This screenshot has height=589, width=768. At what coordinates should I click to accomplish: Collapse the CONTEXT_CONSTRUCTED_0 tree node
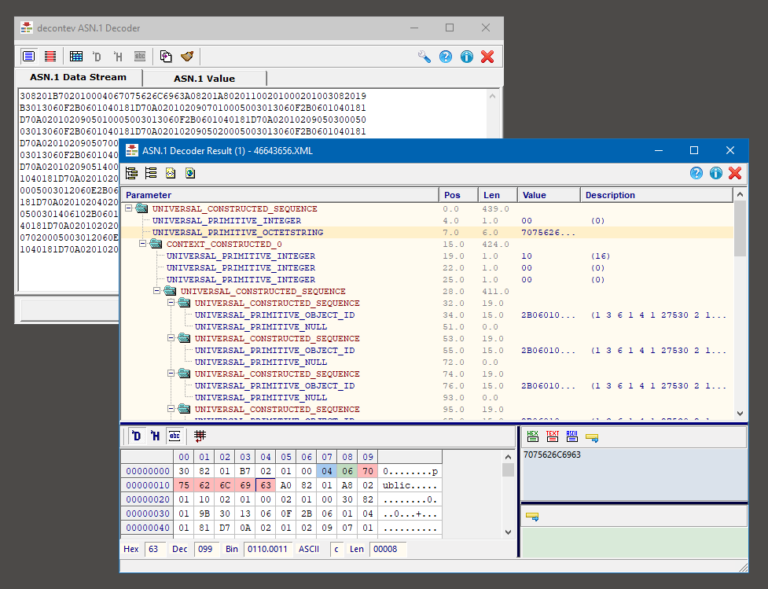[142, 244]
